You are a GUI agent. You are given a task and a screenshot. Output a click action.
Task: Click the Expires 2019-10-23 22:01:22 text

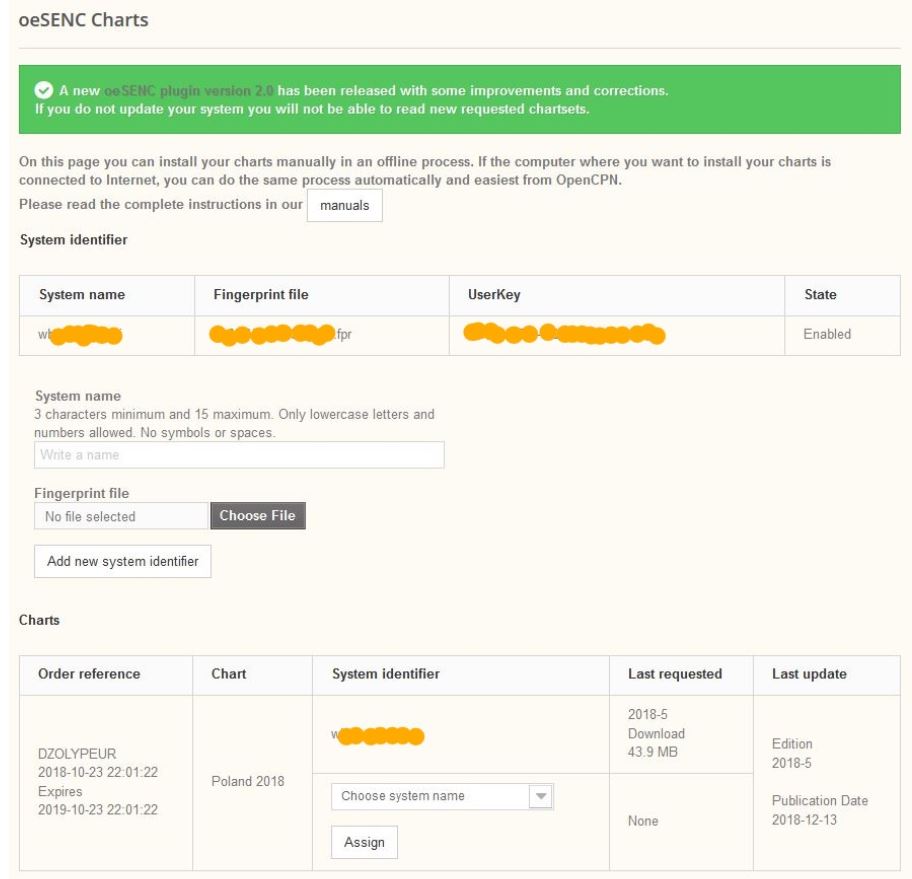pyautogui.click(x=98, y=800)
